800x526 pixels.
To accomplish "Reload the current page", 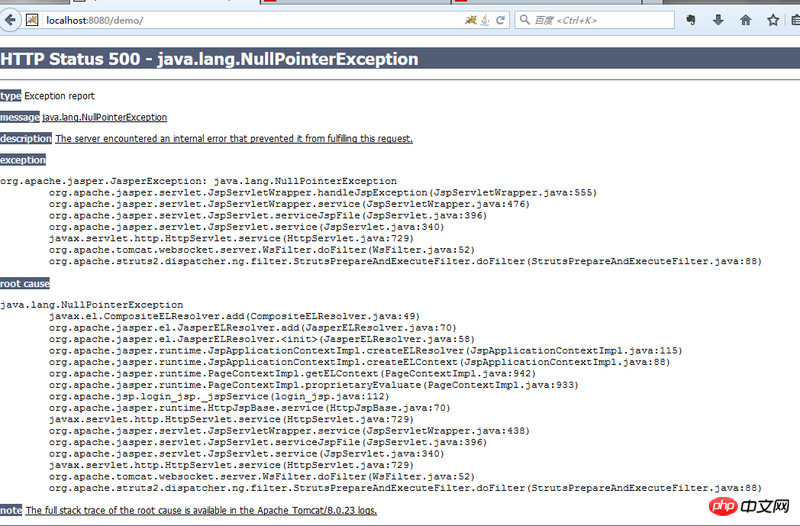I will click(501, 20).
